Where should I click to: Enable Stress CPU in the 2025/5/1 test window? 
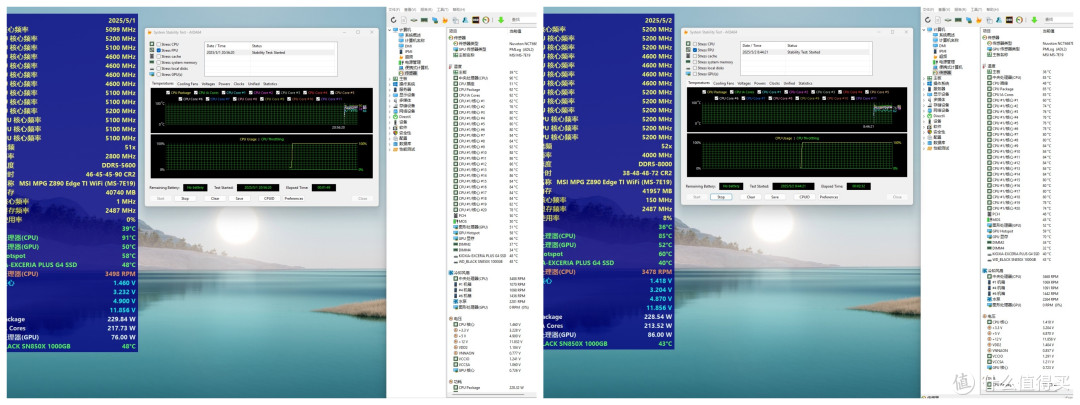click(158, 44)
